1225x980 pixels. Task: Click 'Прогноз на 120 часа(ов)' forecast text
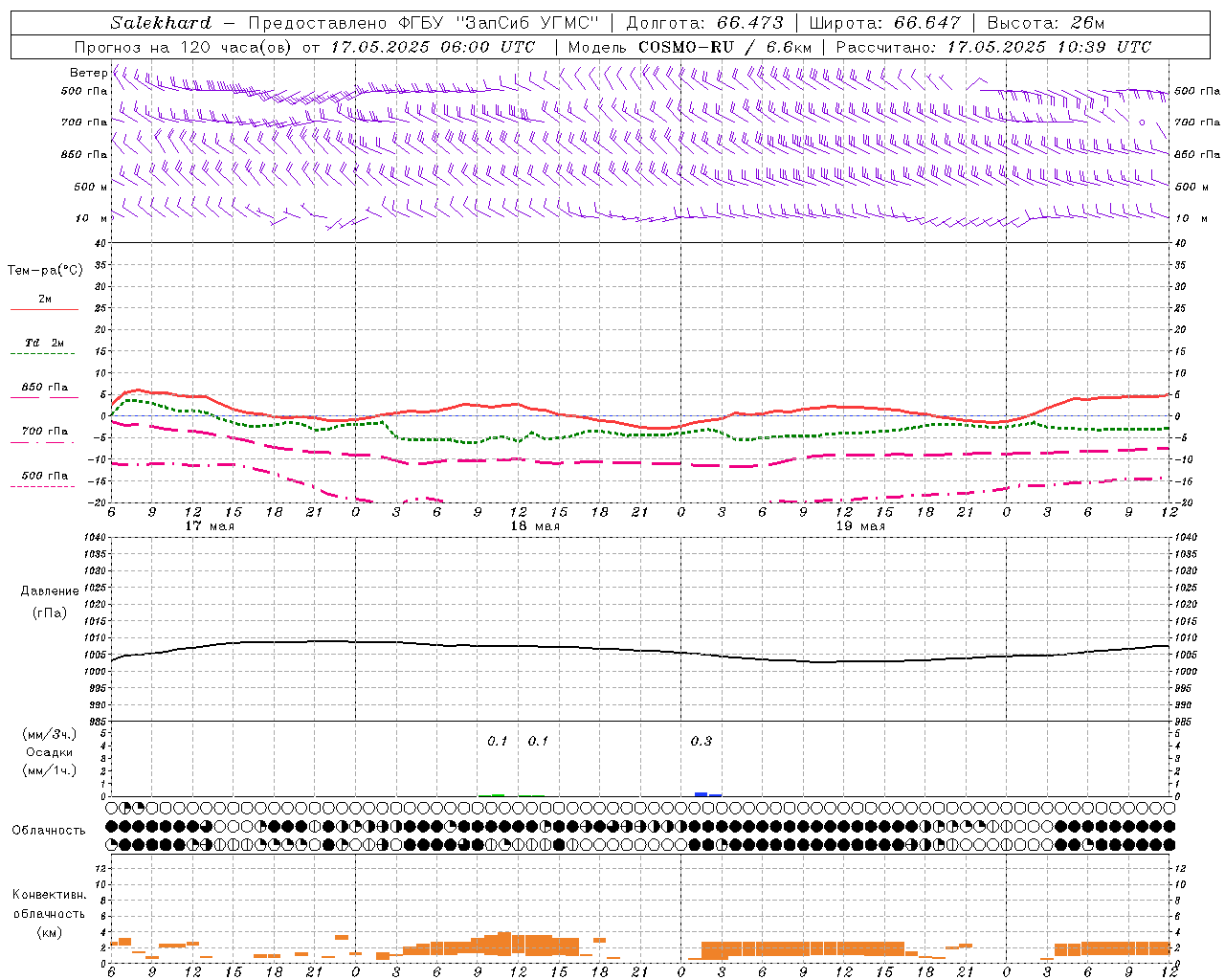(185, 47)
